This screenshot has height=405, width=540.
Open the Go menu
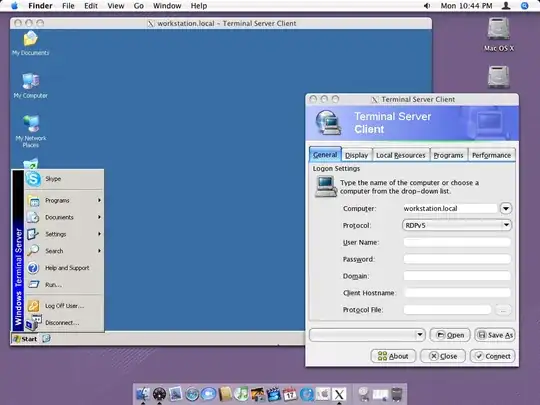[x=139, y=6]
